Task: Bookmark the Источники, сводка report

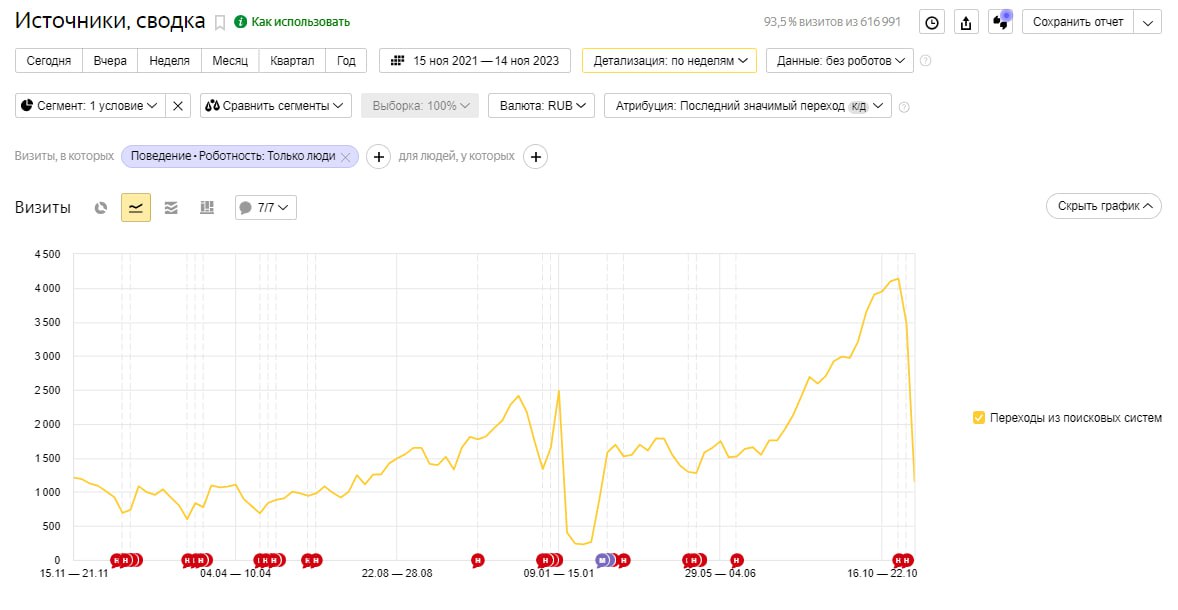Action: click(x=219, y=23)
